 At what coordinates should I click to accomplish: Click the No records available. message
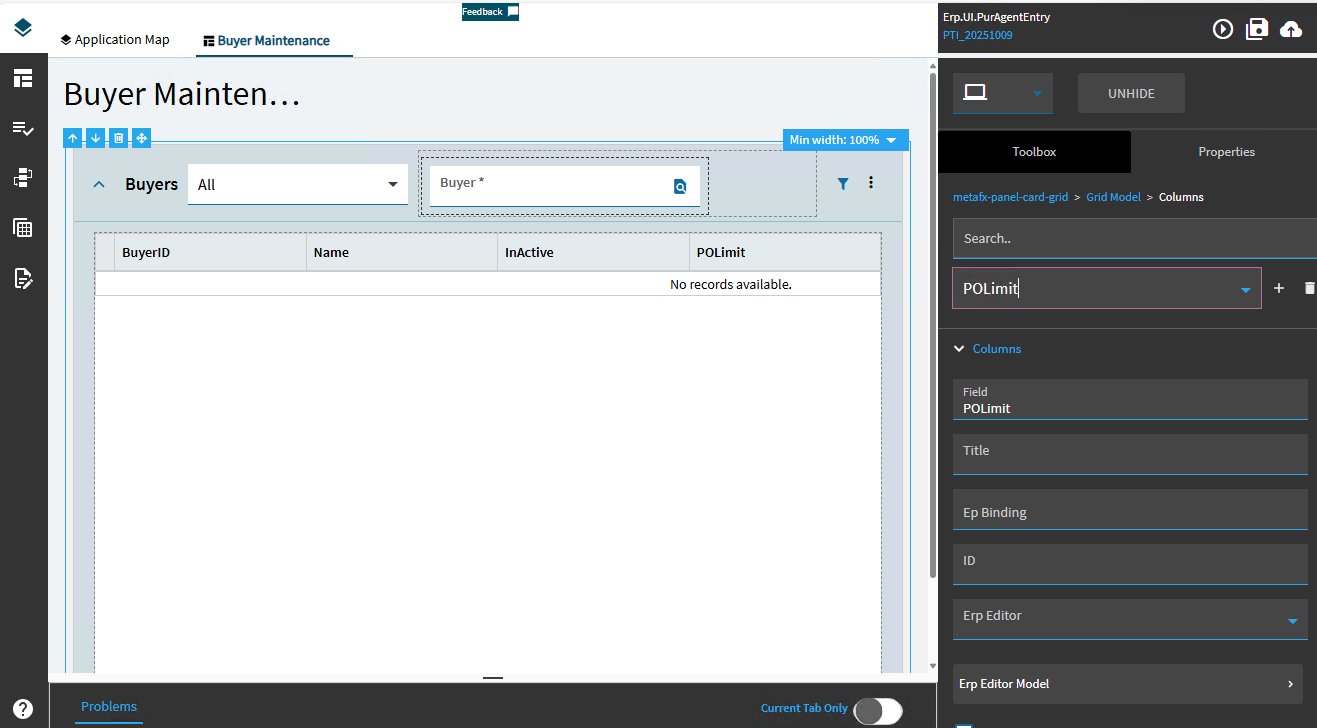[731, 285]
